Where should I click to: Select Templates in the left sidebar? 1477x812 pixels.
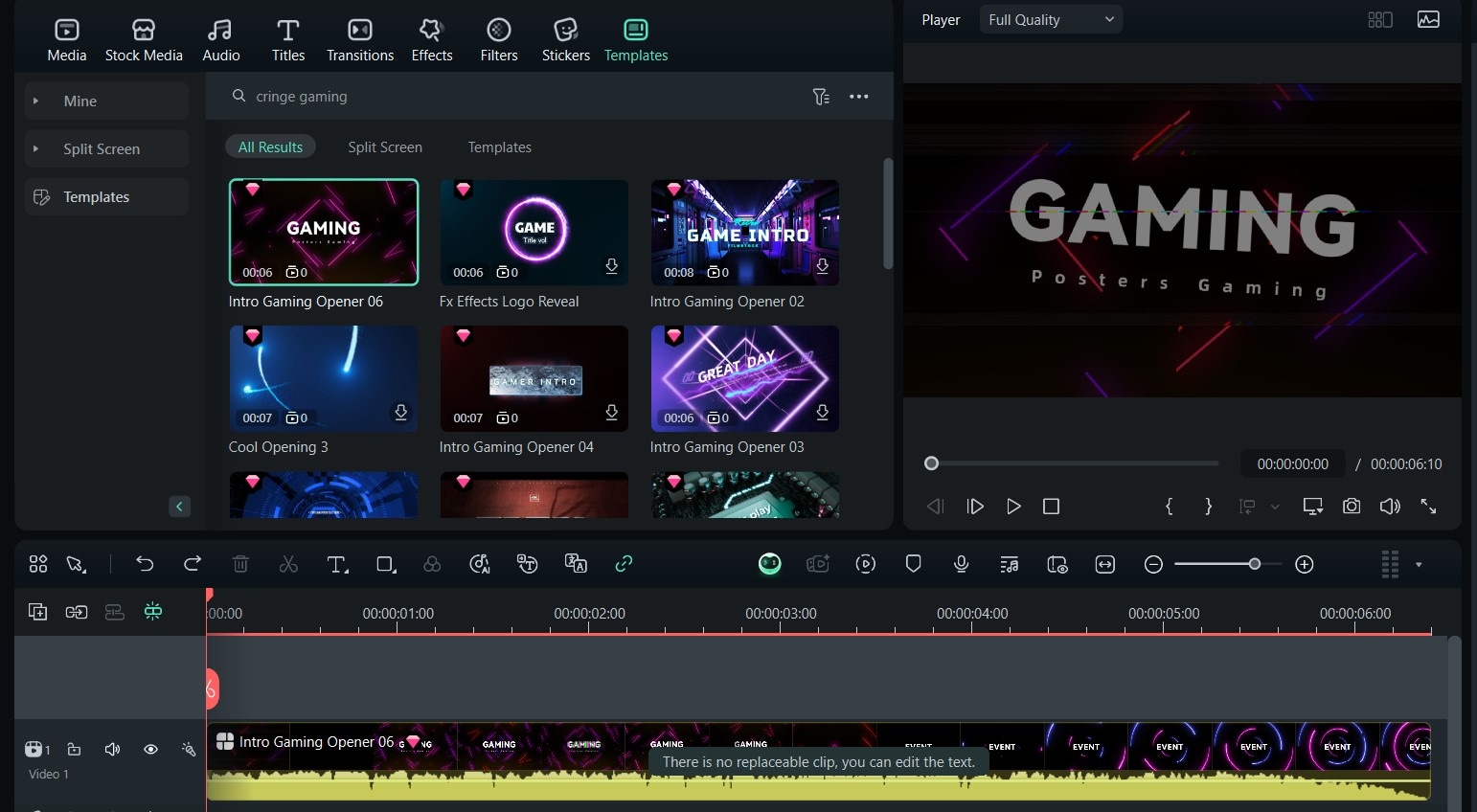[x=106, y=196]
